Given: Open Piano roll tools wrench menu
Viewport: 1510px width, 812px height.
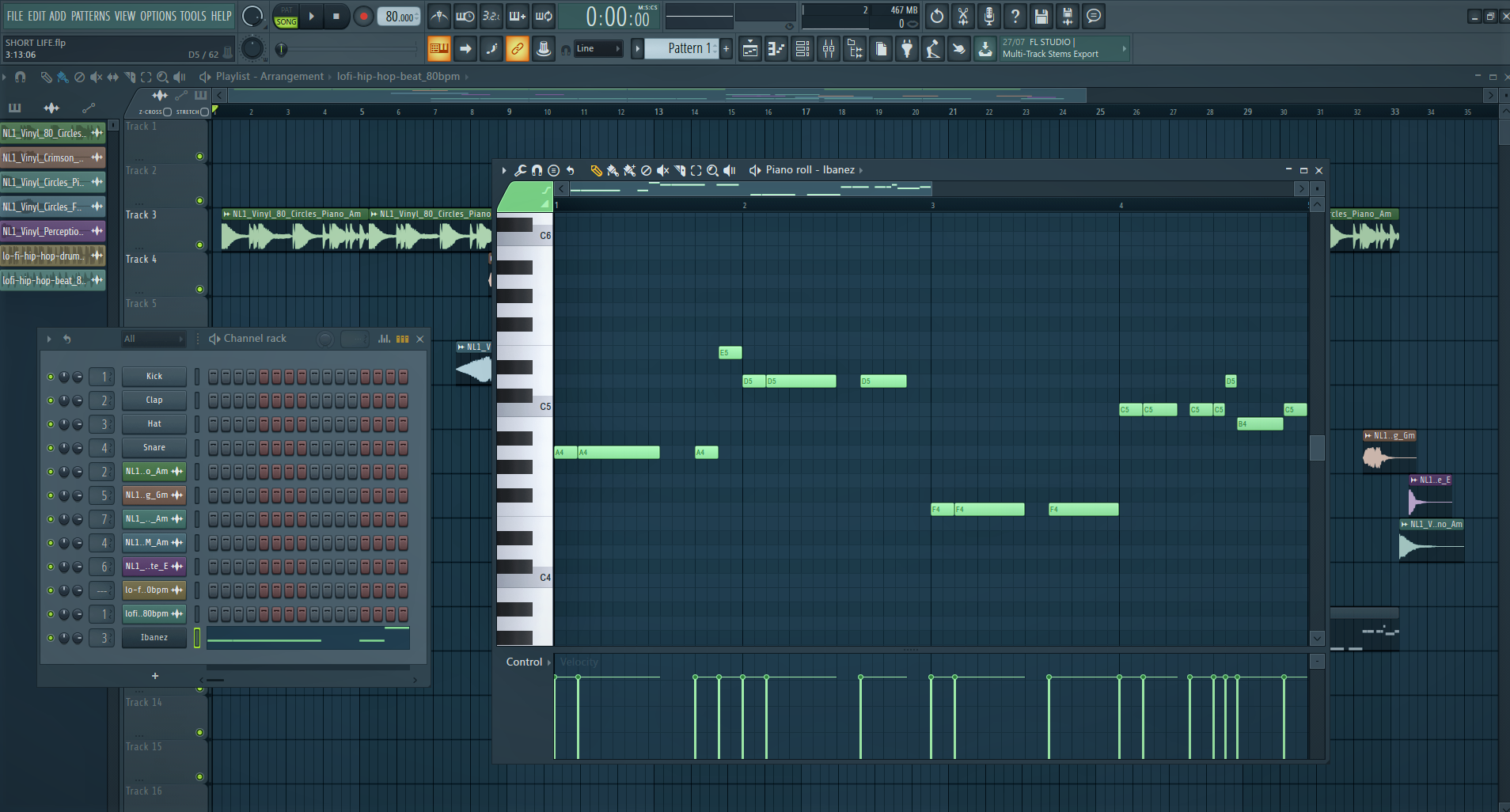Looking at the screenshot, I should 520,170.
